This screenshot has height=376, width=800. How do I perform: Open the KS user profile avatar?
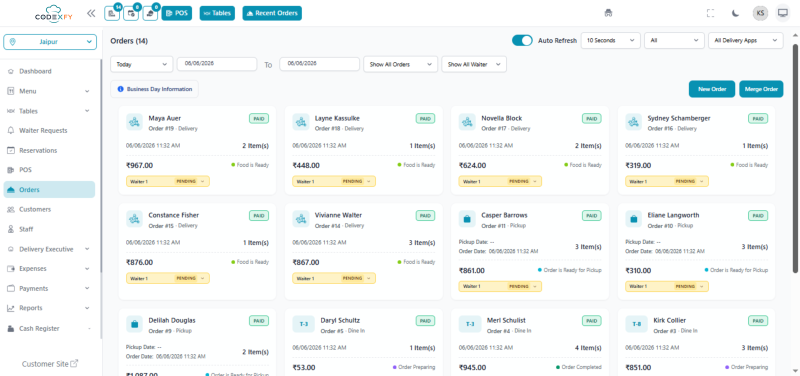[x=760, y=13]
